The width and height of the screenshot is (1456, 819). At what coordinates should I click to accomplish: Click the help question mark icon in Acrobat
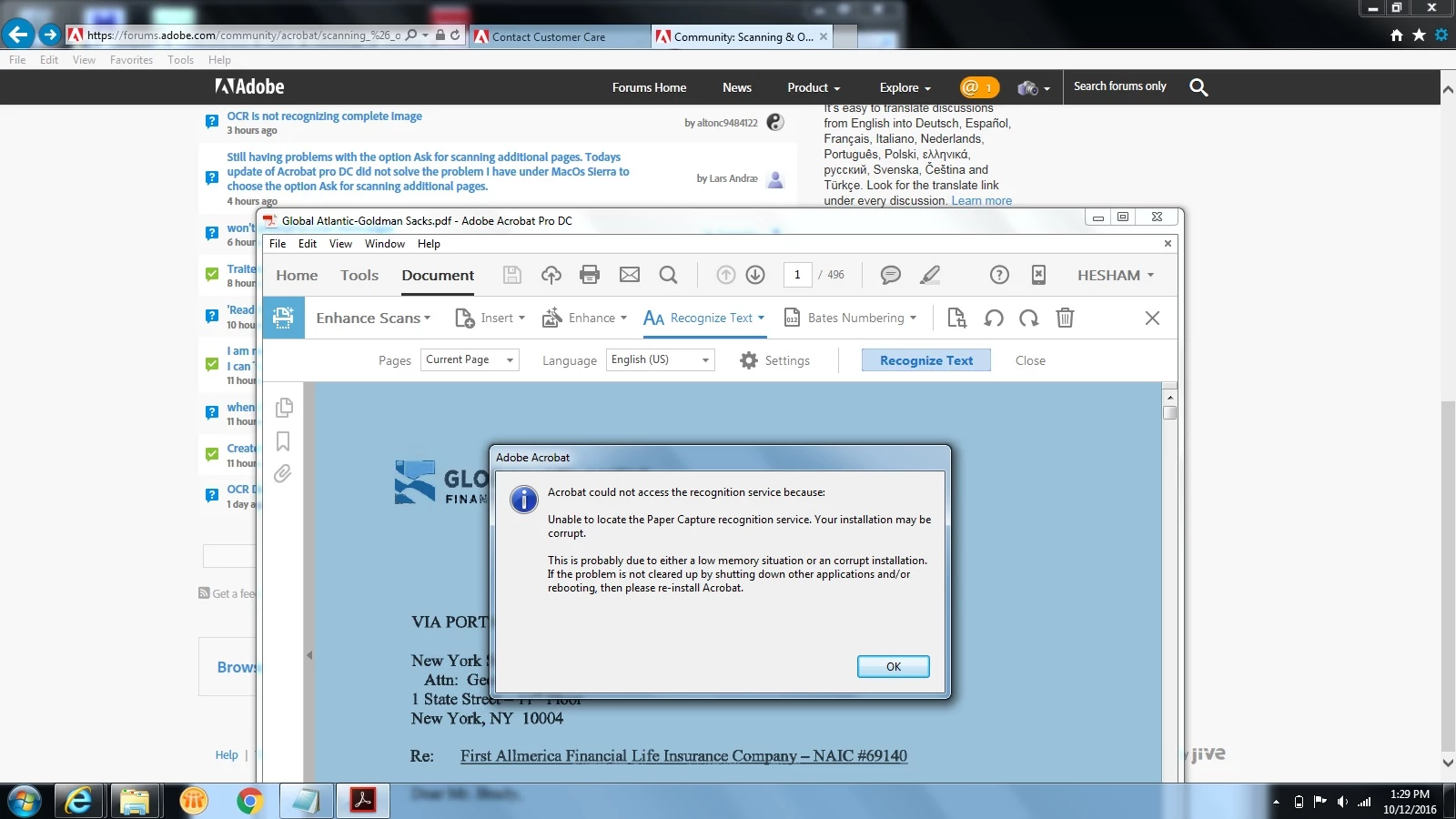coord(999,275)
